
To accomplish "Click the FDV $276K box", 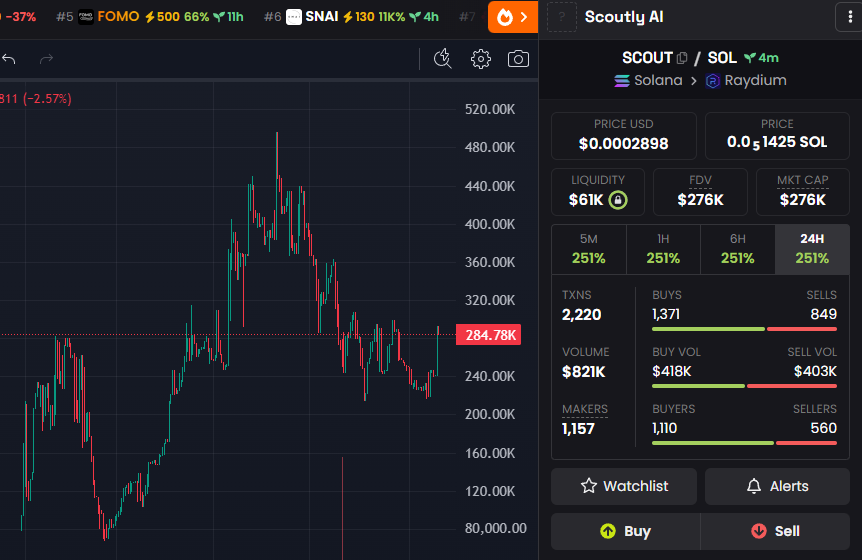I will 700,192.
